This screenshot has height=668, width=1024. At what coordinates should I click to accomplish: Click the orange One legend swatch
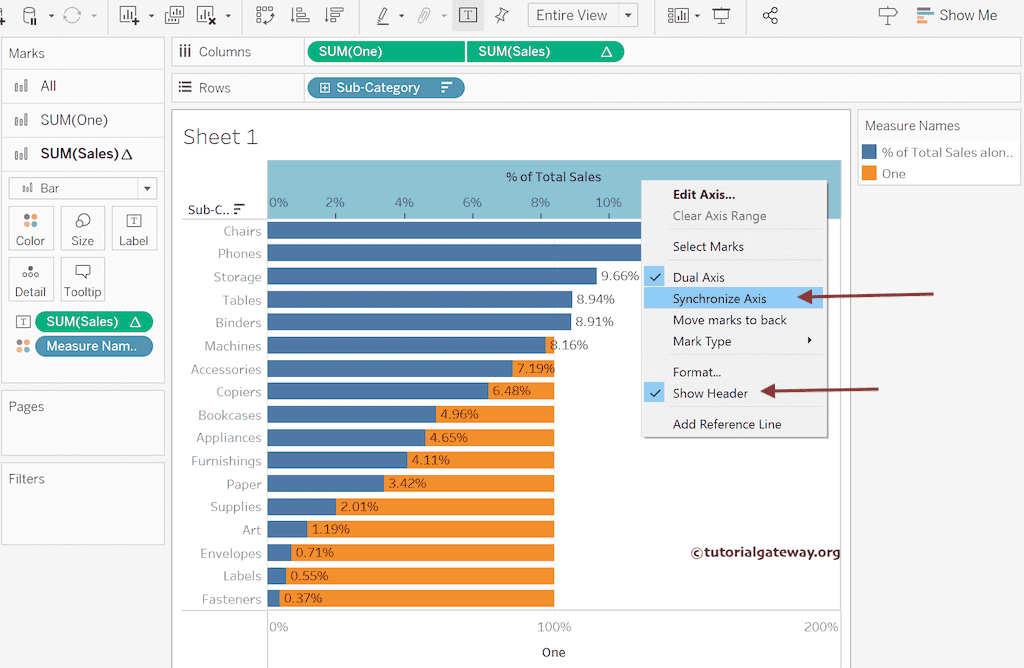[x=869, y=173]
